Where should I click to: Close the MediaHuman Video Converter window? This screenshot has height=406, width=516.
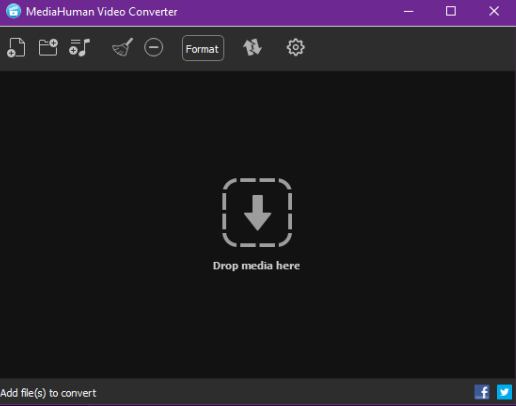click(x=494, y=11)
